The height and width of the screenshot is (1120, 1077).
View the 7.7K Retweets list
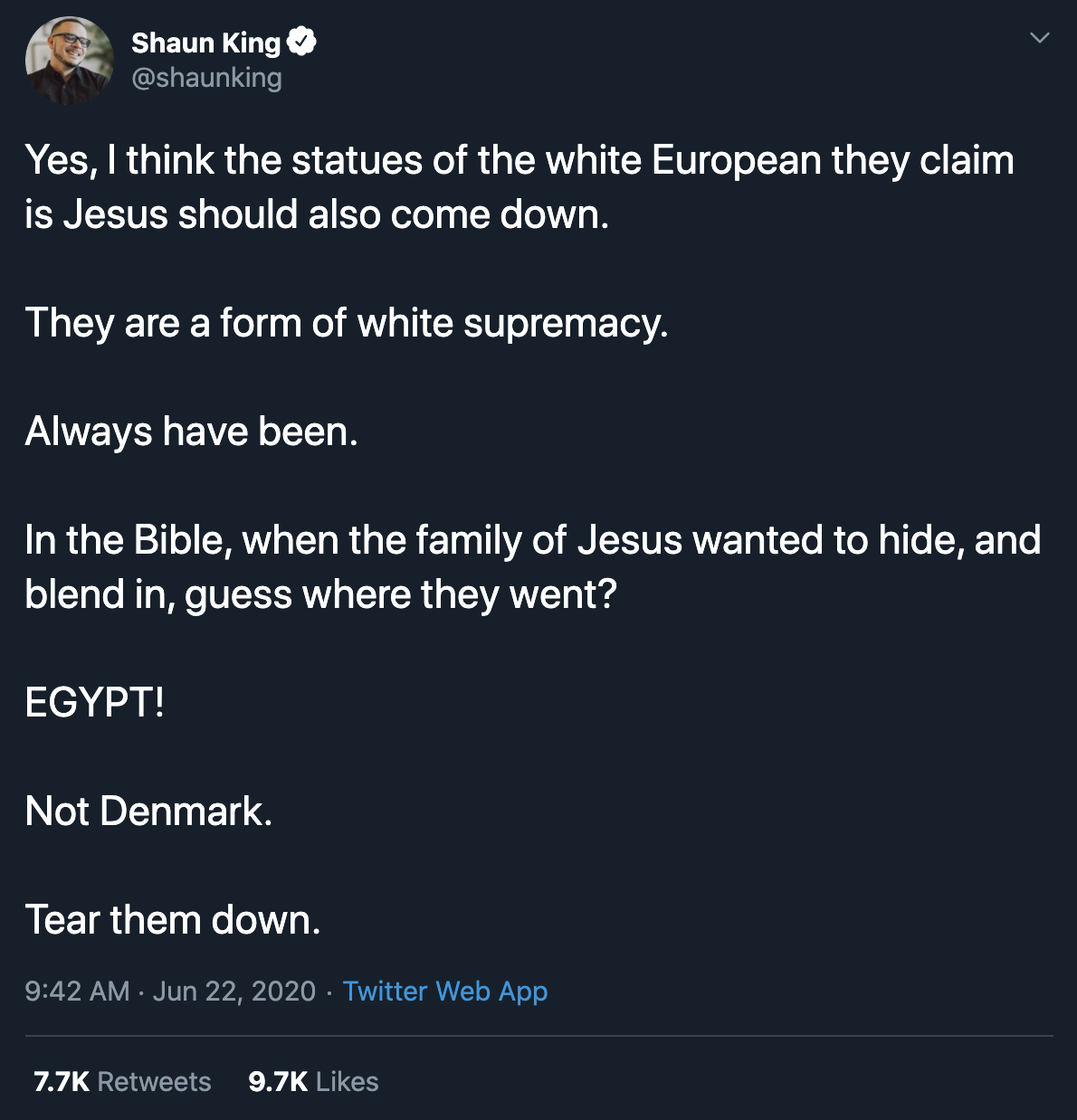(122, 1082)
